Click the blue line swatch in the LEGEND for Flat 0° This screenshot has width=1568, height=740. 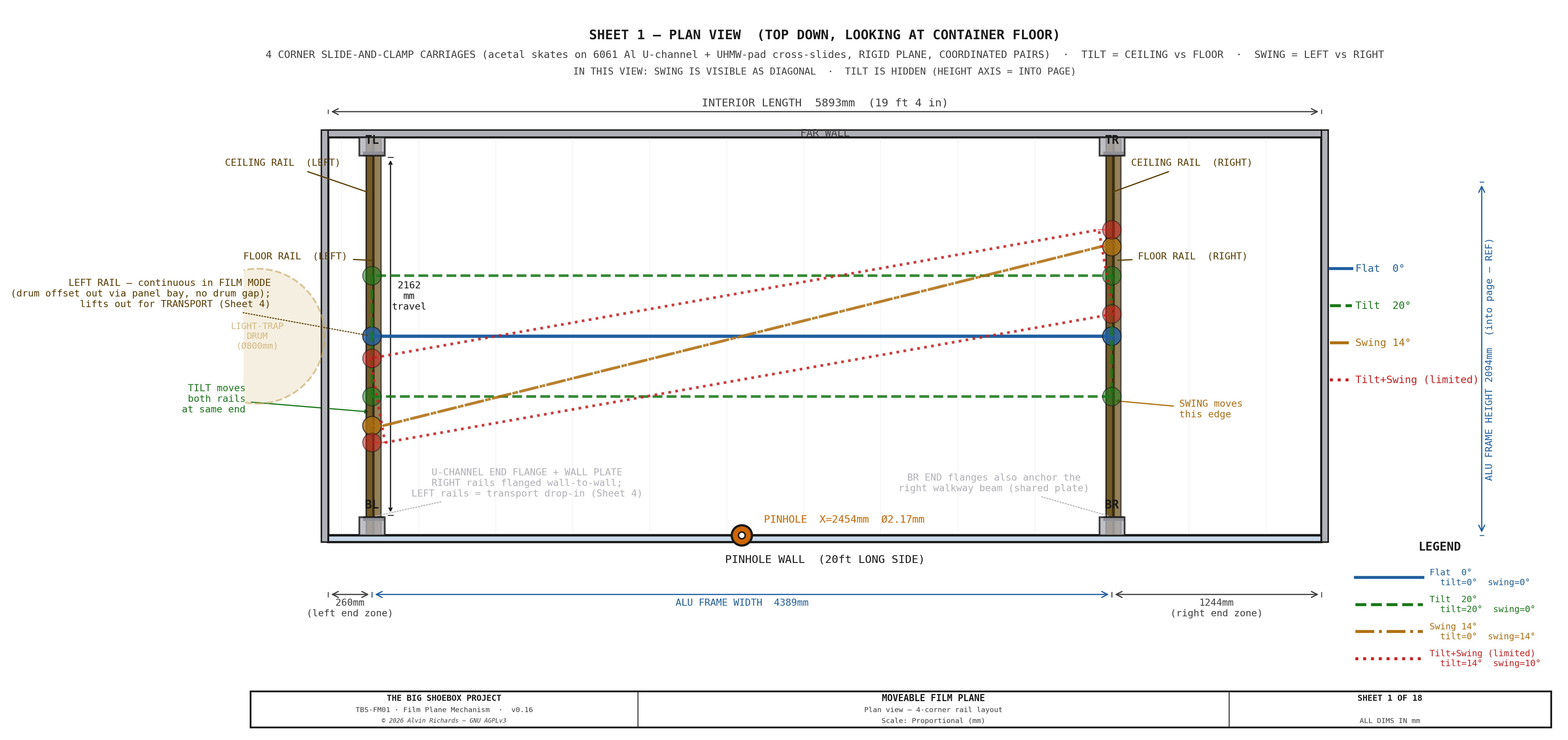1389,577
